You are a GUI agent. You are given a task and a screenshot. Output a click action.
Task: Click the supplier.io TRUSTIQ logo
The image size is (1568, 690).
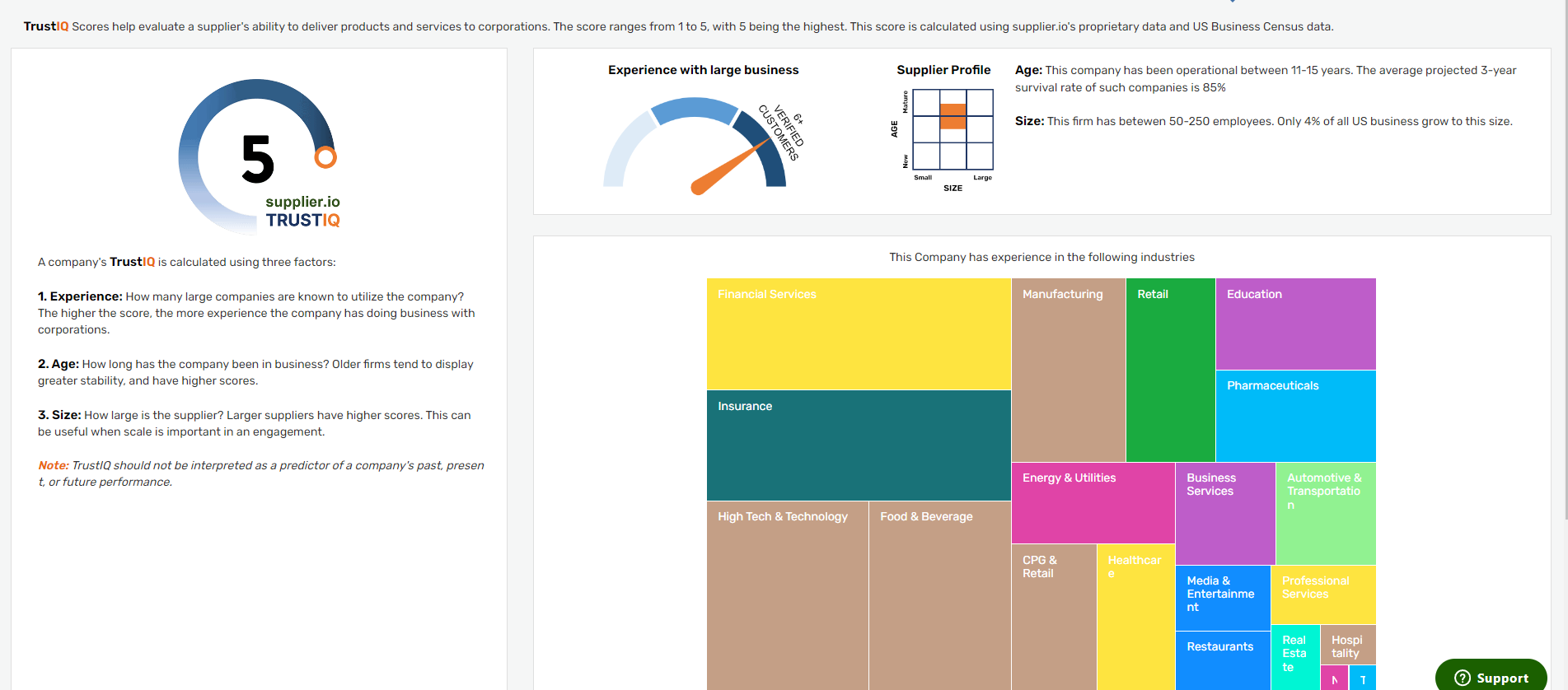coord(302,212)
